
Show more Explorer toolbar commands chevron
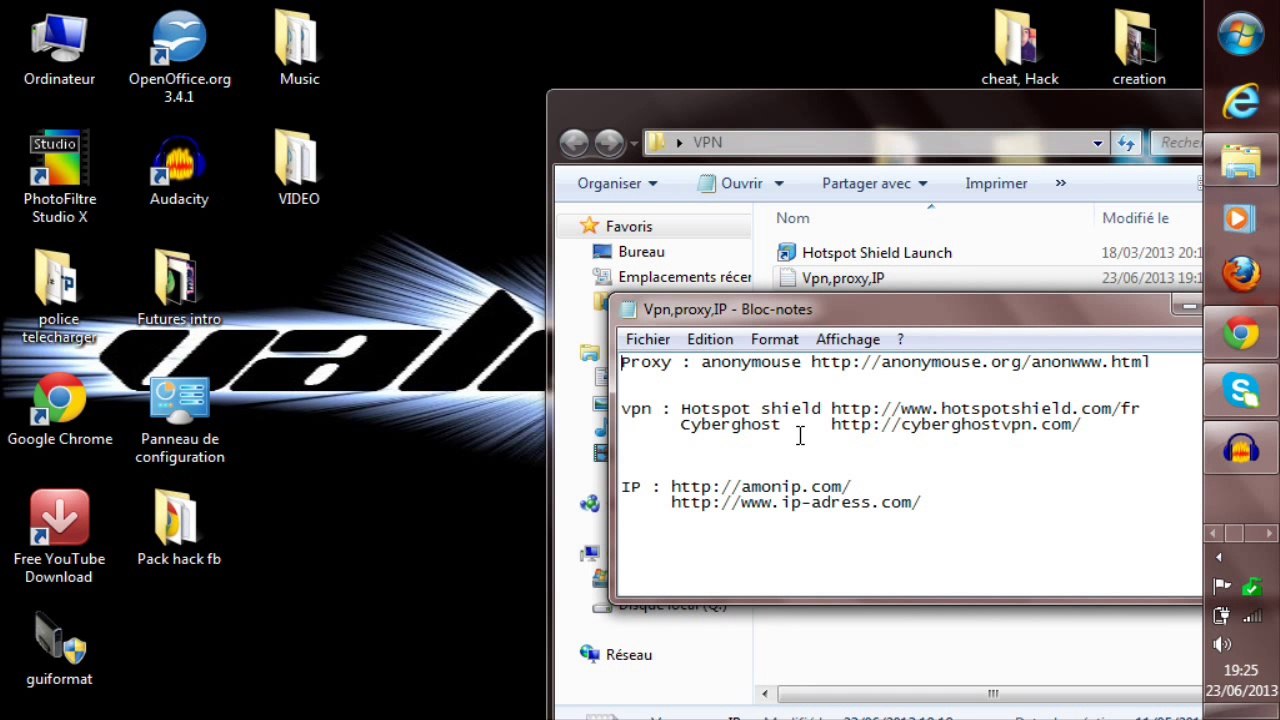click(x=1060, y=183)
